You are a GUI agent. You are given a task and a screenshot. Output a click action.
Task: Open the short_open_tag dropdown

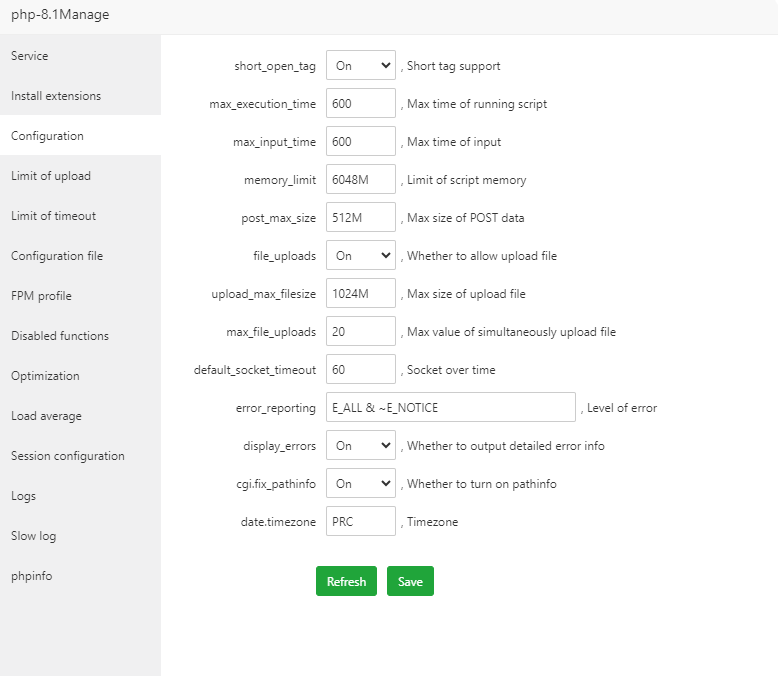360,66
